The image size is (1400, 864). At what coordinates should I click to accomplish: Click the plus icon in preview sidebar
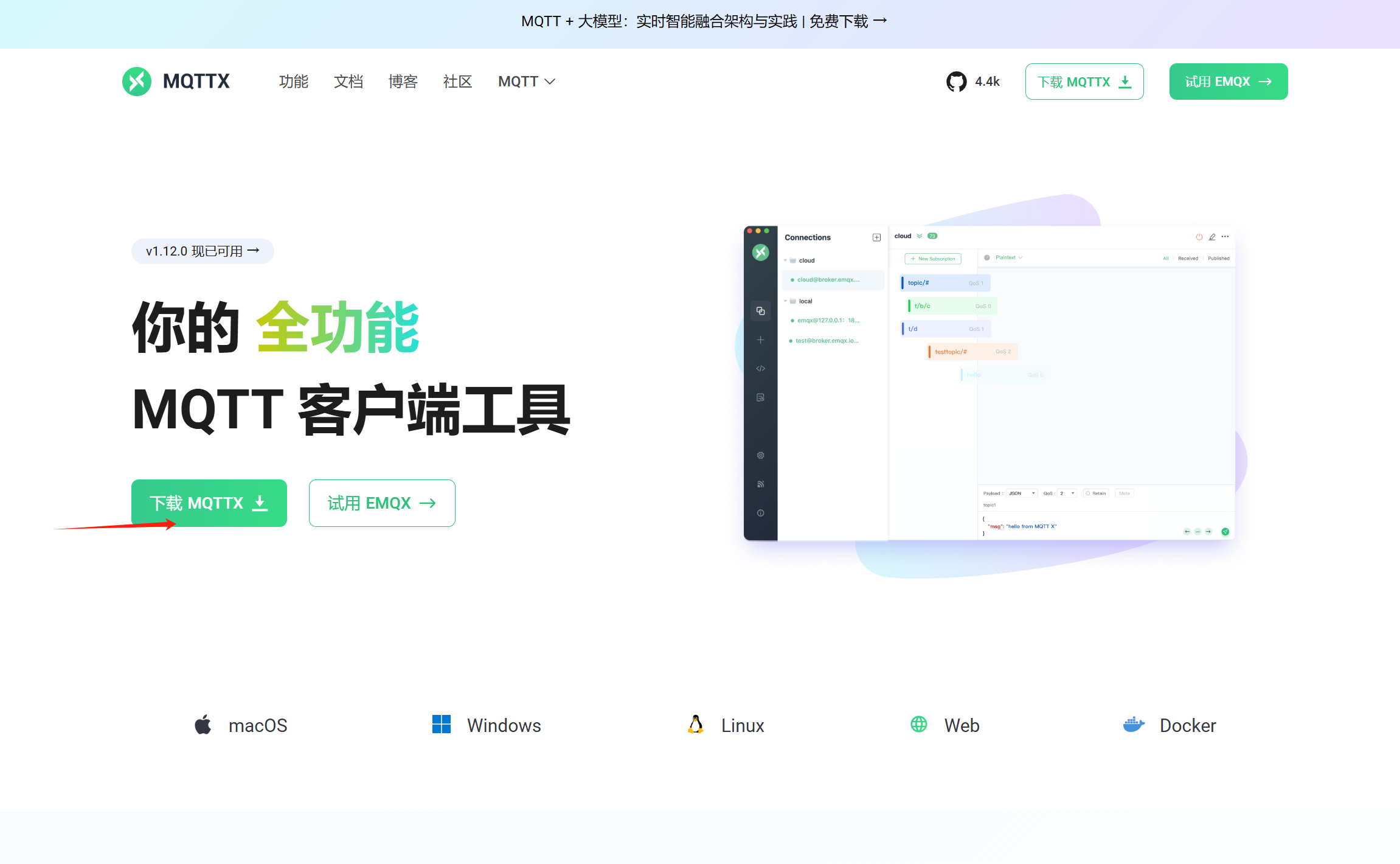click(x=760, y=340)
